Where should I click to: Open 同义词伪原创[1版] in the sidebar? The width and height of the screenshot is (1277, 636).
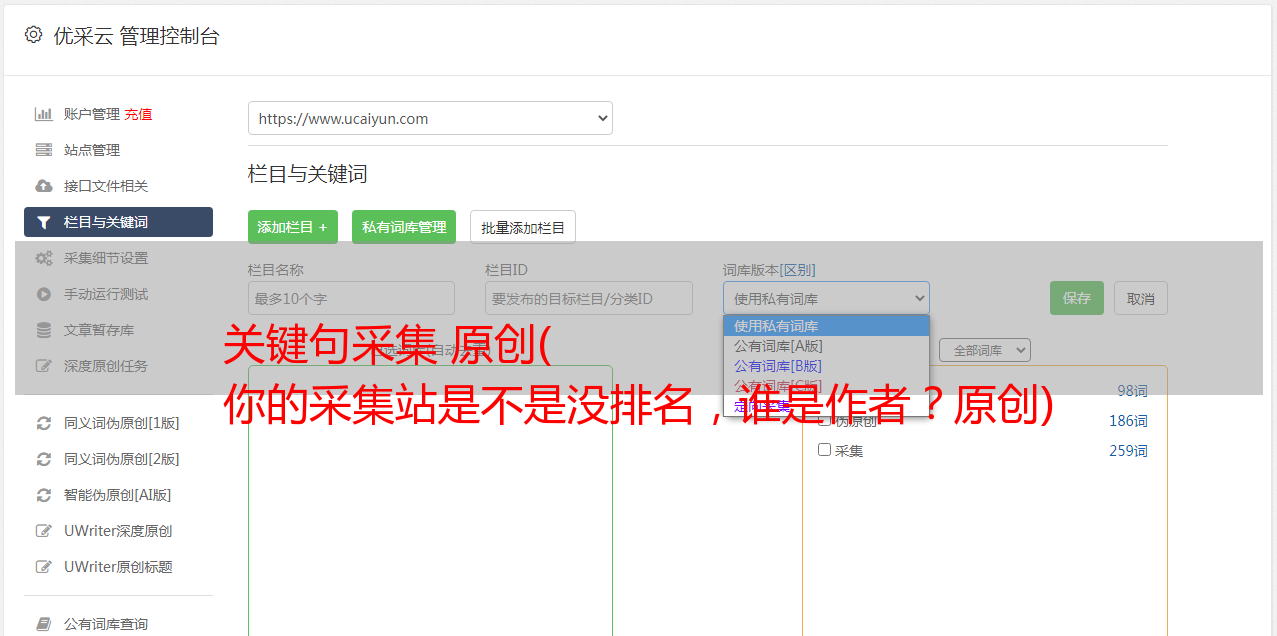tap(122, 423)
